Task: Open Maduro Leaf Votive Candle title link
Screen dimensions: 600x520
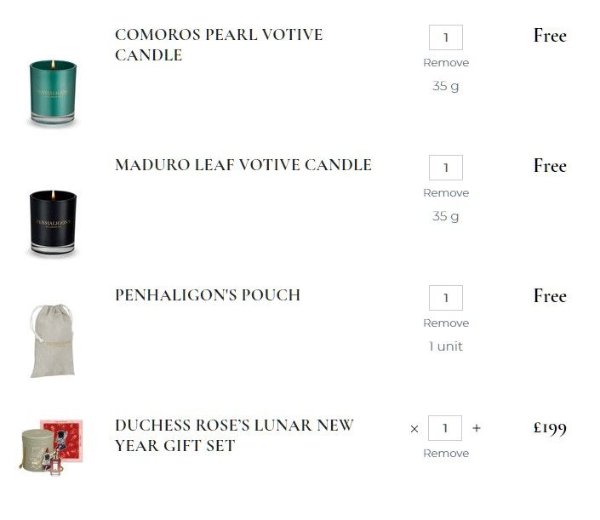Action: (243, 165)
